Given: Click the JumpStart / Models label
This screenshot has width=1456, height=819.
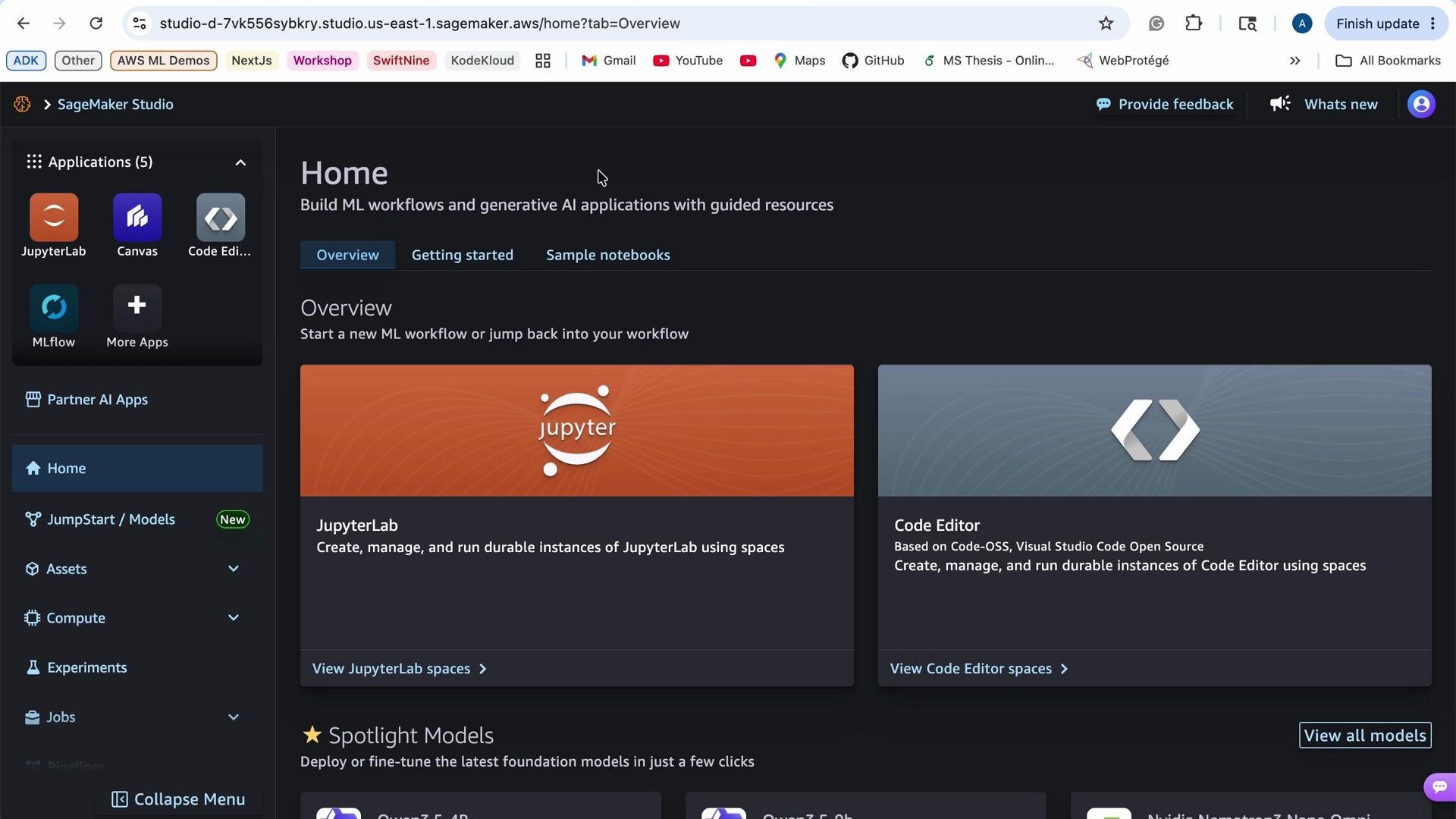Looking at the screenshot, I should pyautogui.click(x=111, y=519).
